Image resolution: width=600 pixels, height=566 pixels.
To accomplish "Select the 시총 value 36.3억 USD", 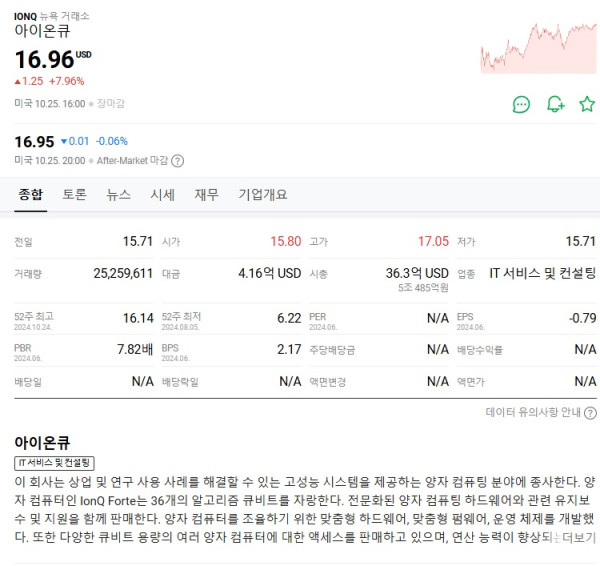I will pos(417,273).
